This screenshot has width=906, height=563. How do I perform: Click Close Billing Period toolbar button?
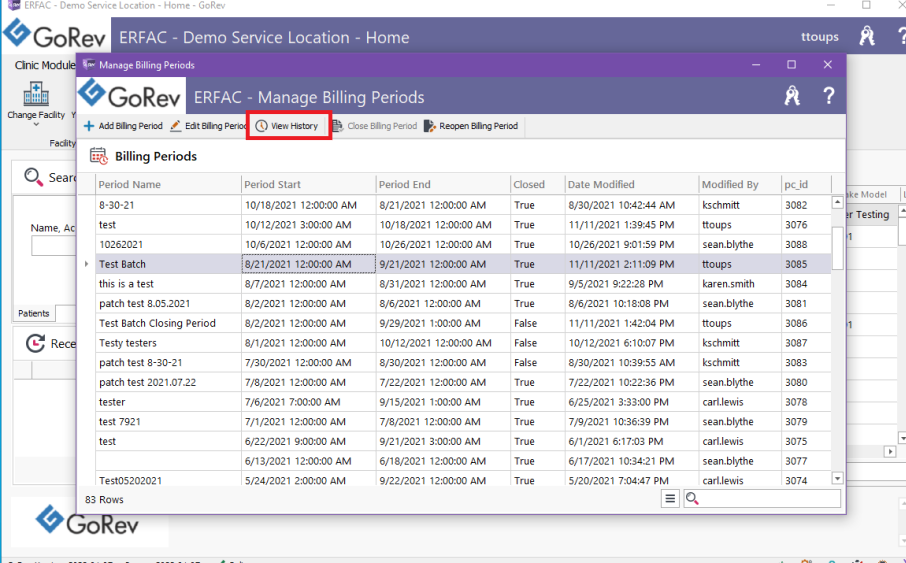[374, 126]
